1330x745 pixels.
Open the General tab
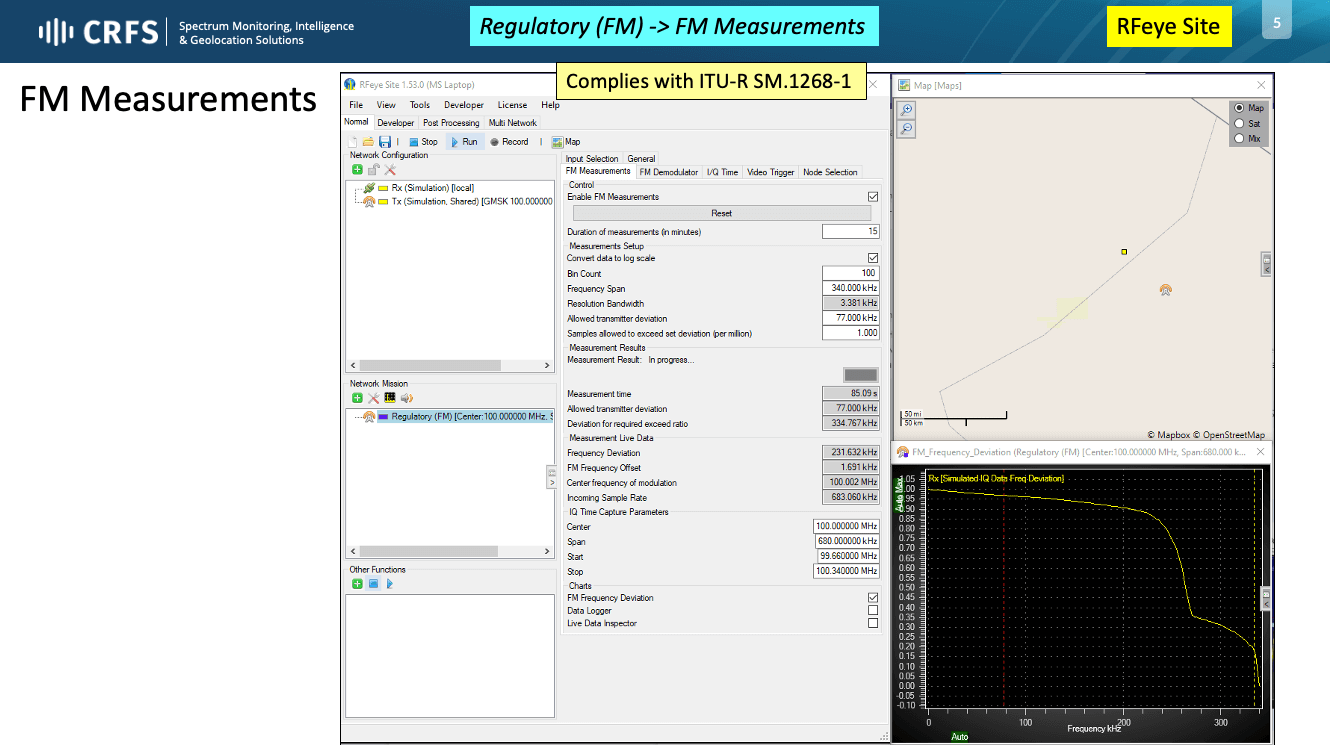click(641, 158)
